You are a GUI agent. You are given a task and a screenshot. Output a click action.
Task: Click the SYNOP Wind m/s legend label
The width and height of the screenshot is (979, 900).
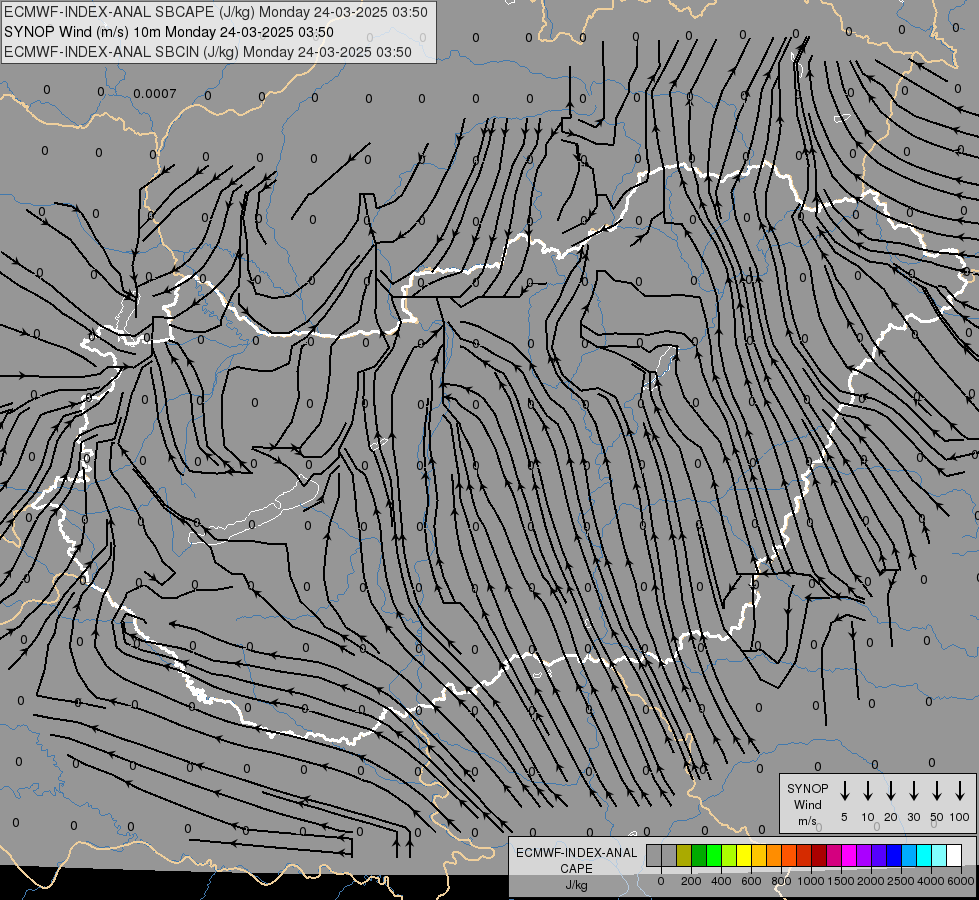point(807,804)
